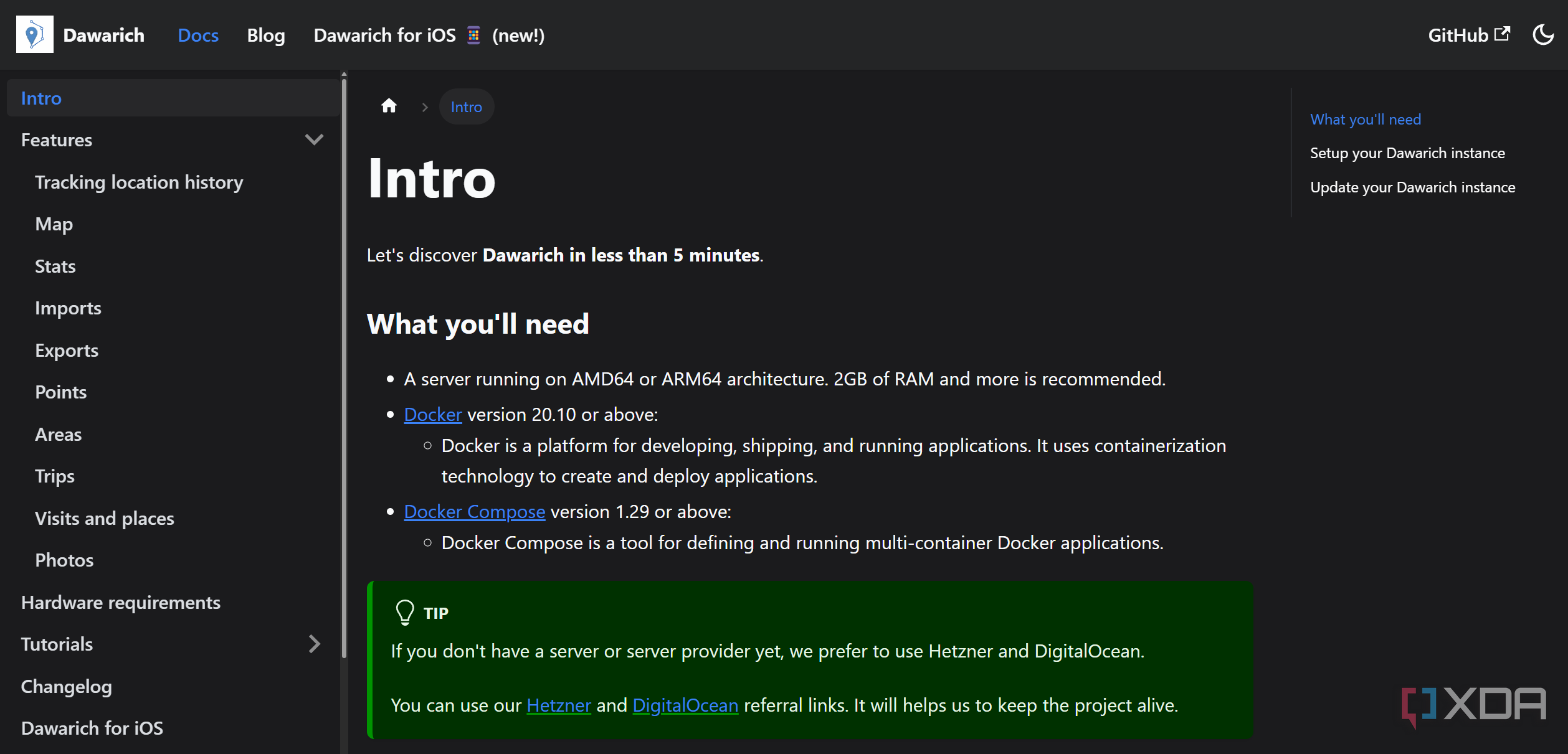Jump to Setup your Dawarich instance section
The height and width of the screenshot is (754, 1568).
click(1407, 153)
